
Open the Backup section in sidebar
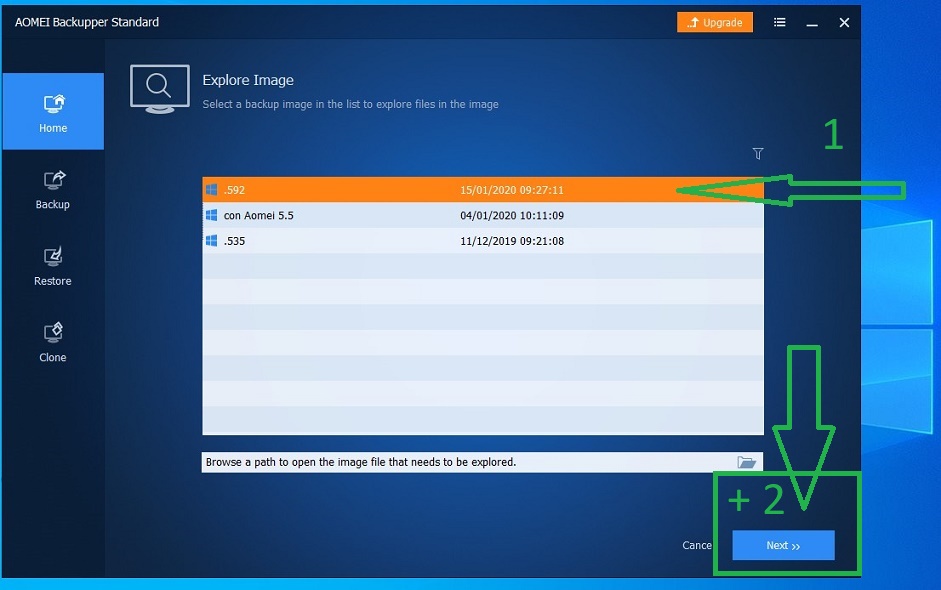(53, 189)
